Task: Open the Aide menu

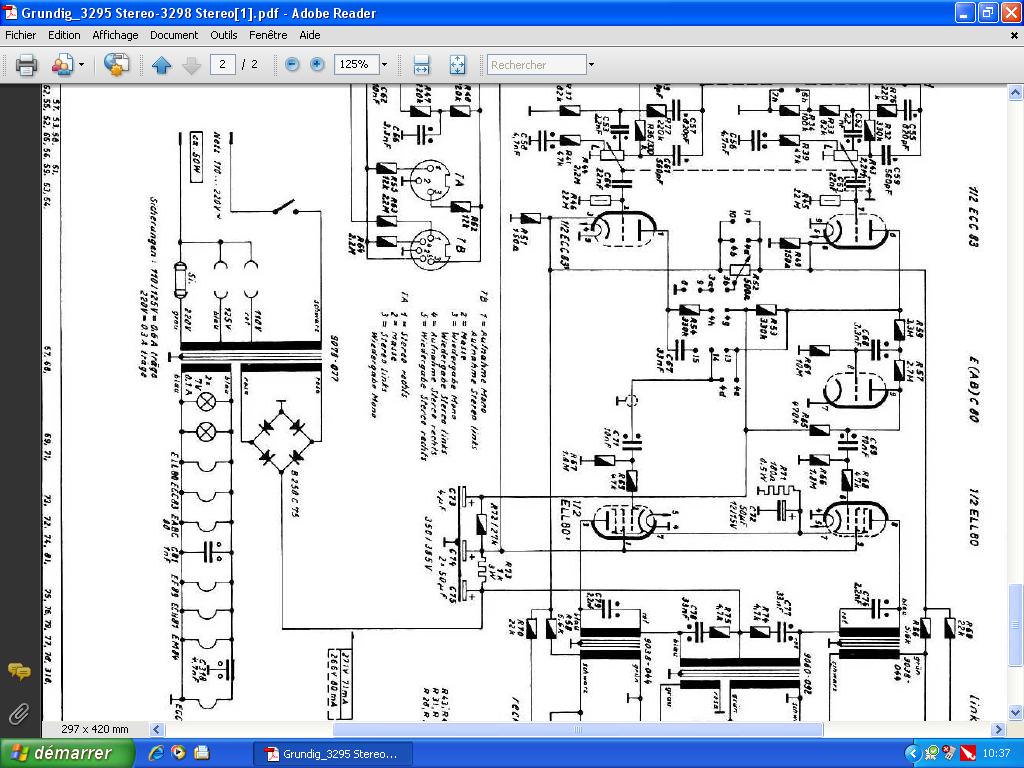Action: click(x=310, y=35)
